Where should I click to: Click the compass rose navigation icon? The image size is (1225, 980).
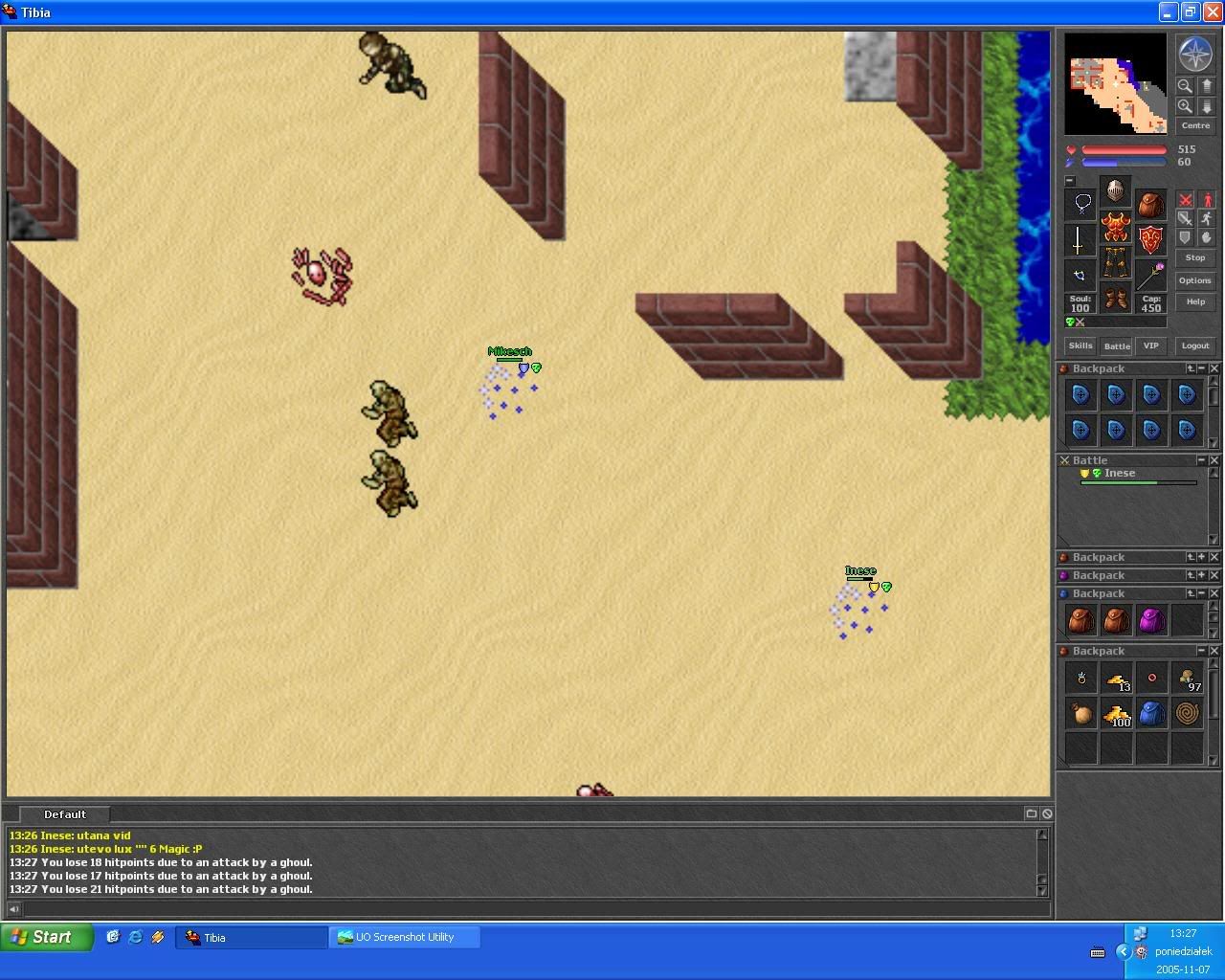pyautogui.click(x=1195, y=55)
